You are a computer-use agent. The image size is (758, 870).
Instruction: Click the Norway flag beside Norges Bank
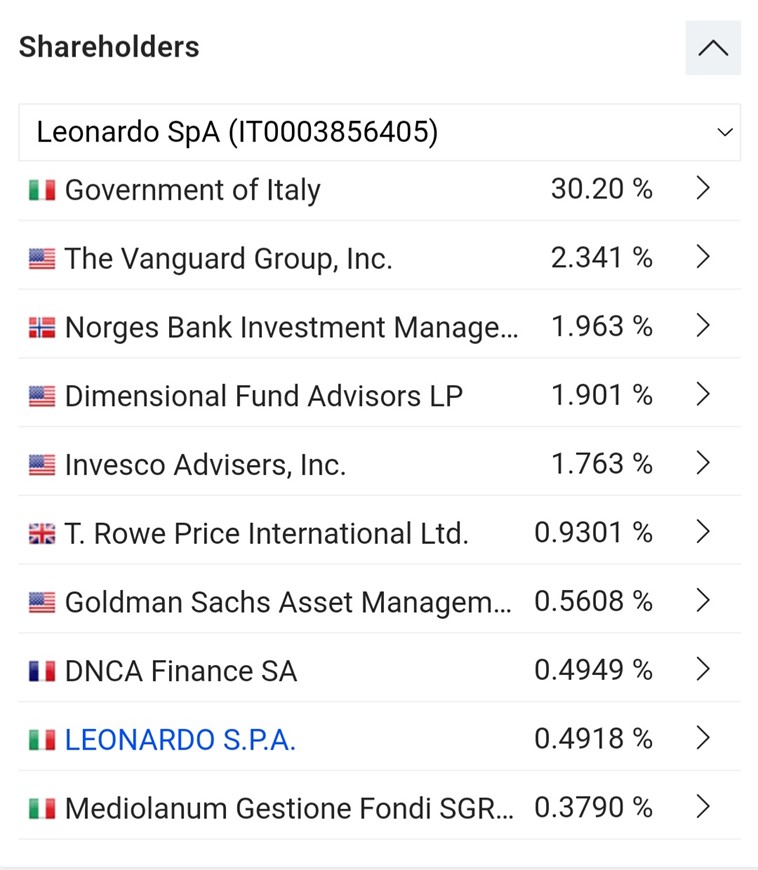42,328
